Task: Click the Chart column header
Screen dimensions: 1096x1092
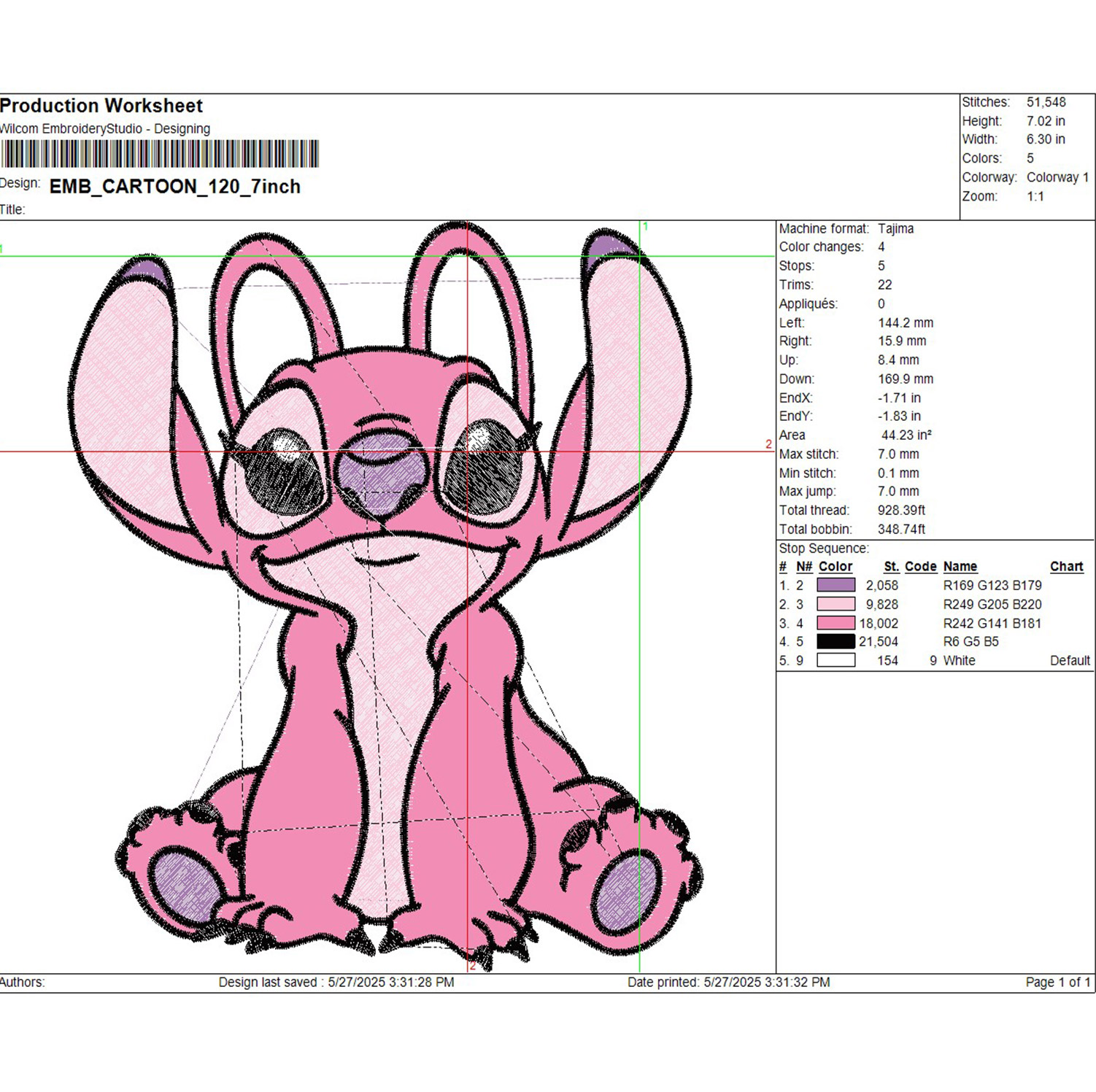Action: [1067, 566]
